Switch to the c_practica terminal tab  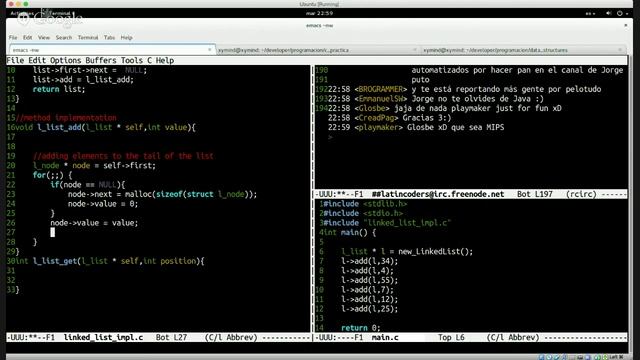coord(318,50)
